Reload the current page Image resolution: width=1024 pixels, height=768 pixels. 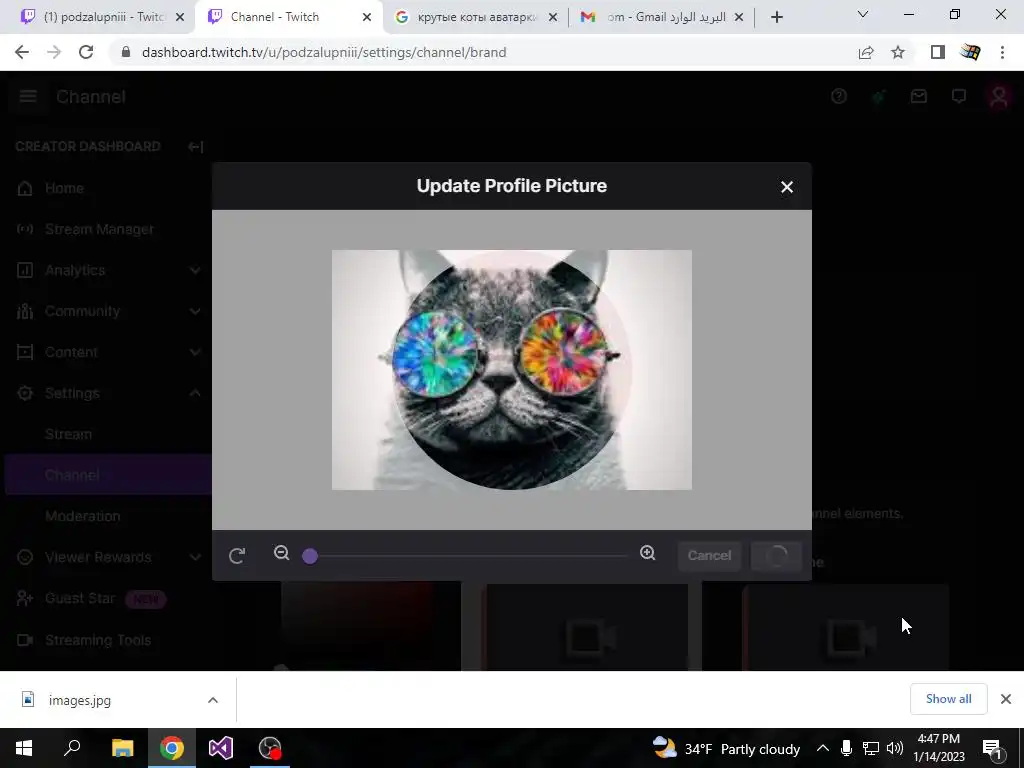86,52
